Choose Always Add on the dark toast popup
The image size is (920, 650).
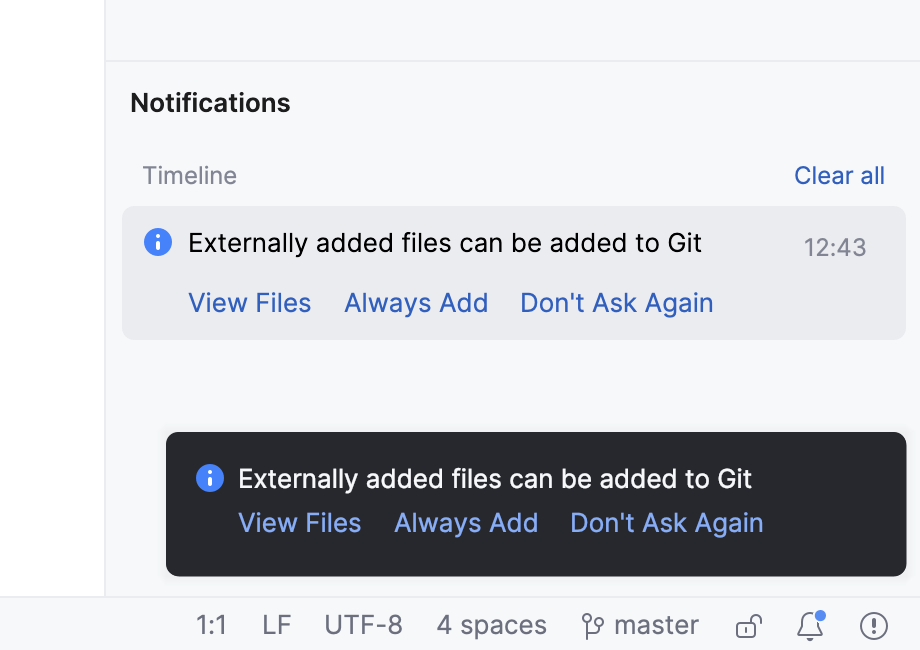[x=466, y=523]
